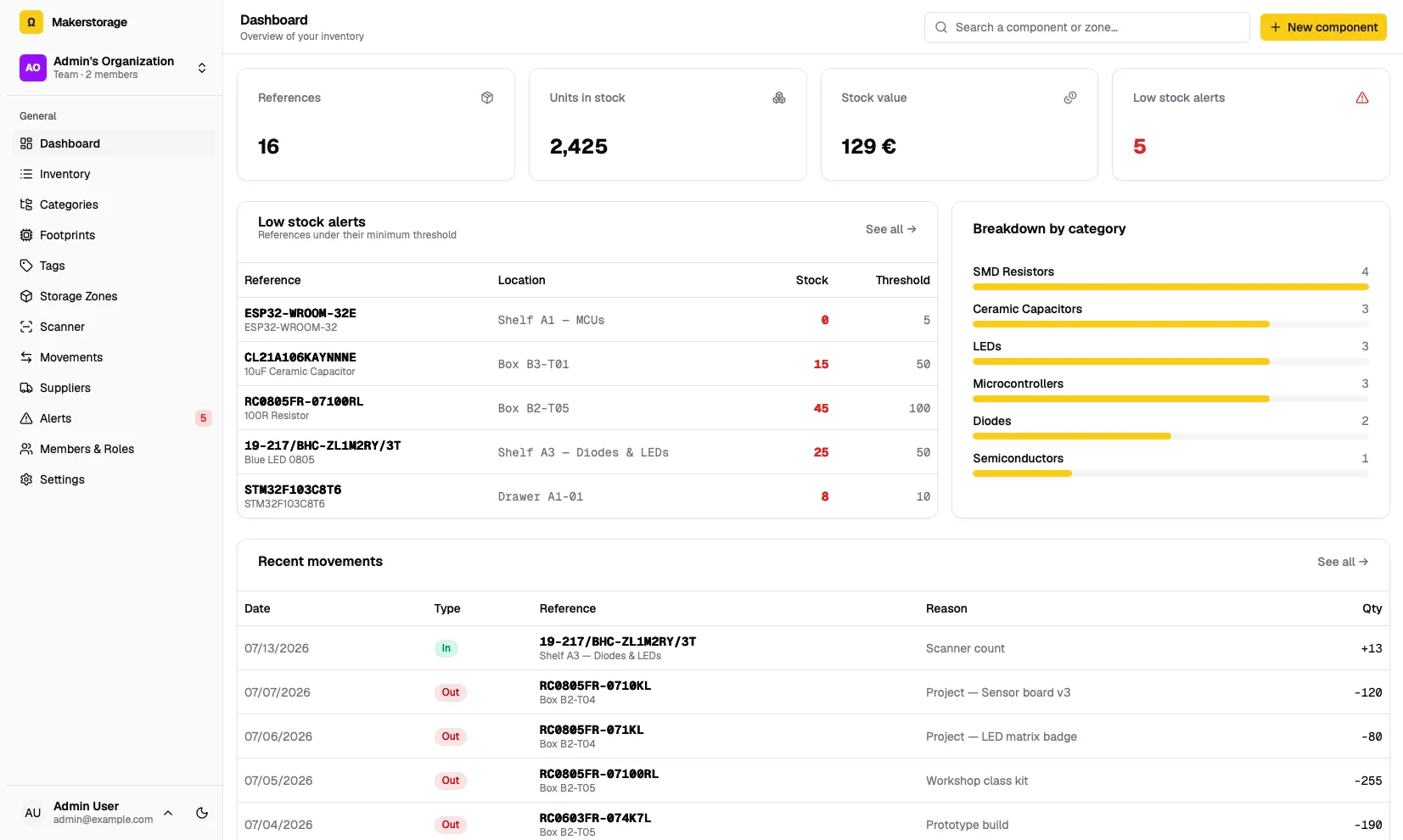The width and height of the screenshot is (1403, 840).
Task: Click the New component button
Action: pos(1323,27)
